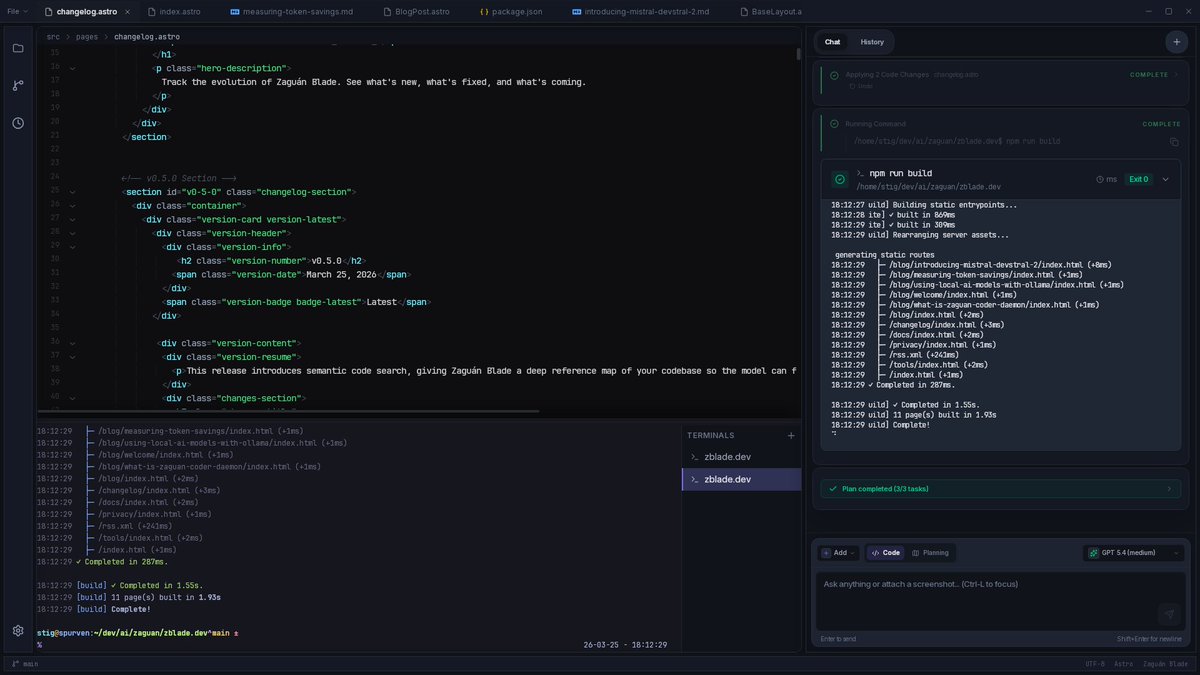Viewport: 1200px width, 675px height.
Task: Select the first zblade.dev terminal
Action: (741, 457)
